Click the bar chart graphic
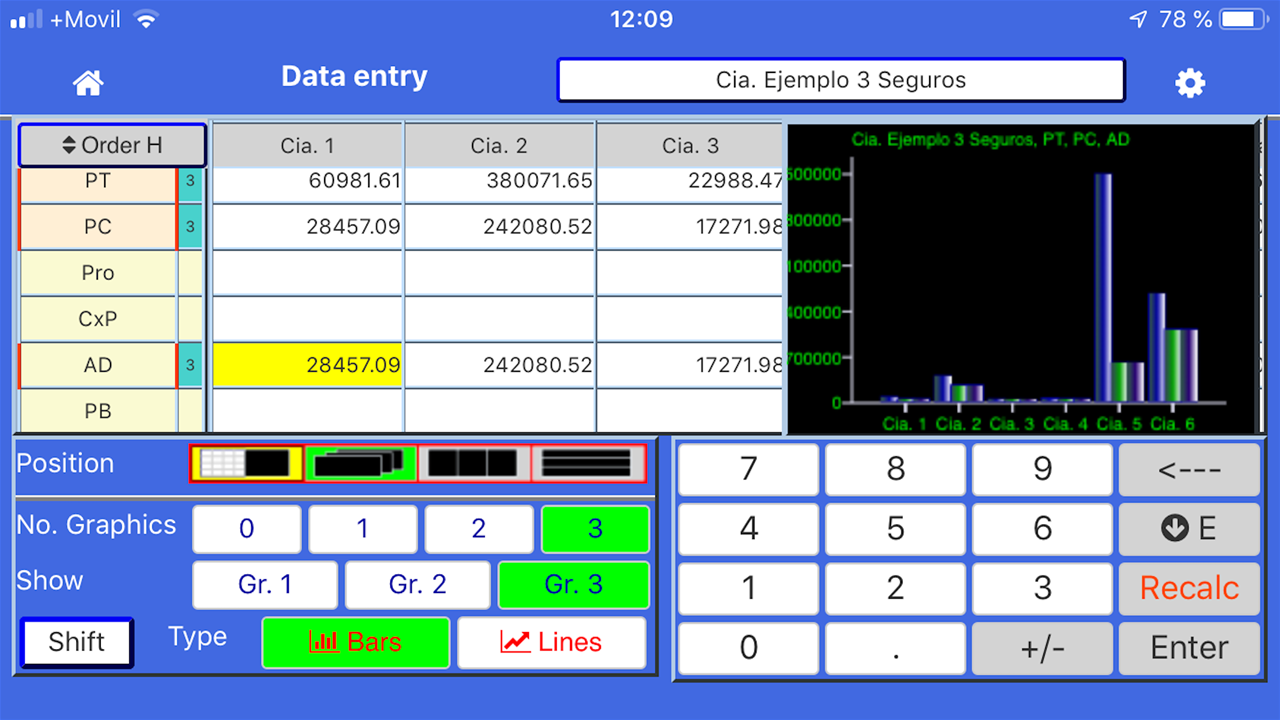 (x=1020, y=279)
